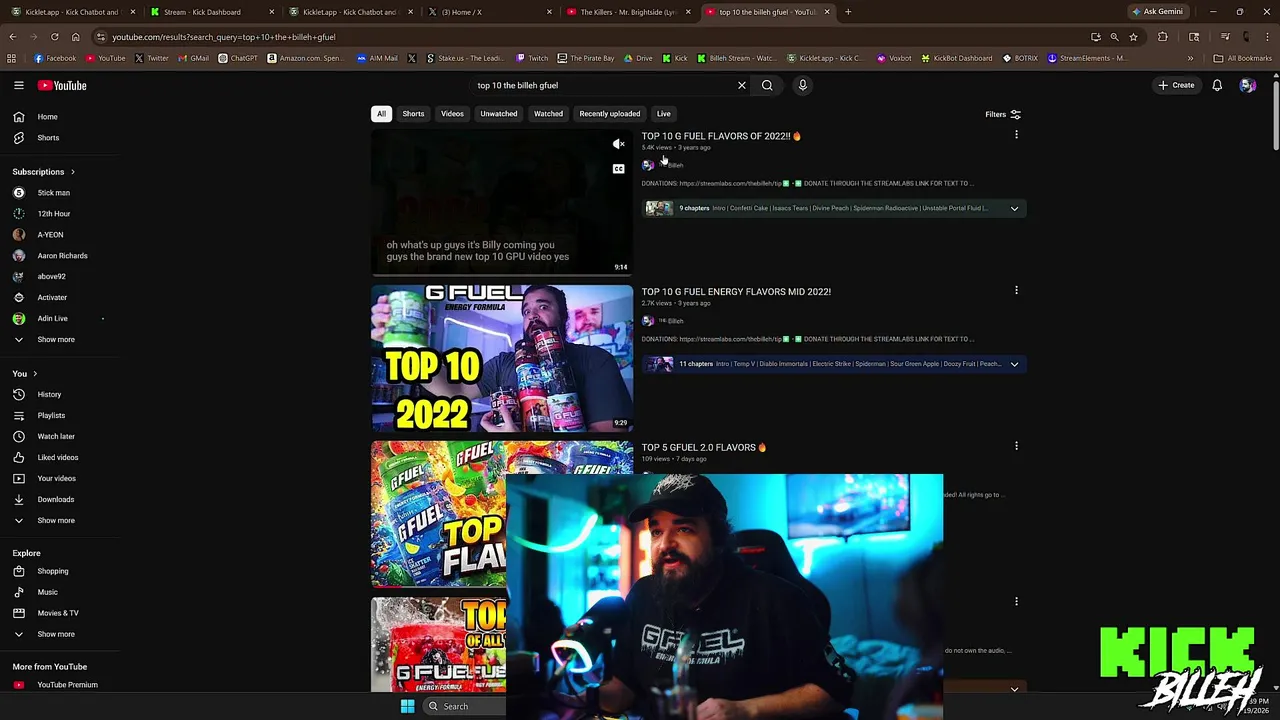This screenshot has height=720, width=1280.
Task: Expand the You section Show more
Action: click(x=56, y=520)
